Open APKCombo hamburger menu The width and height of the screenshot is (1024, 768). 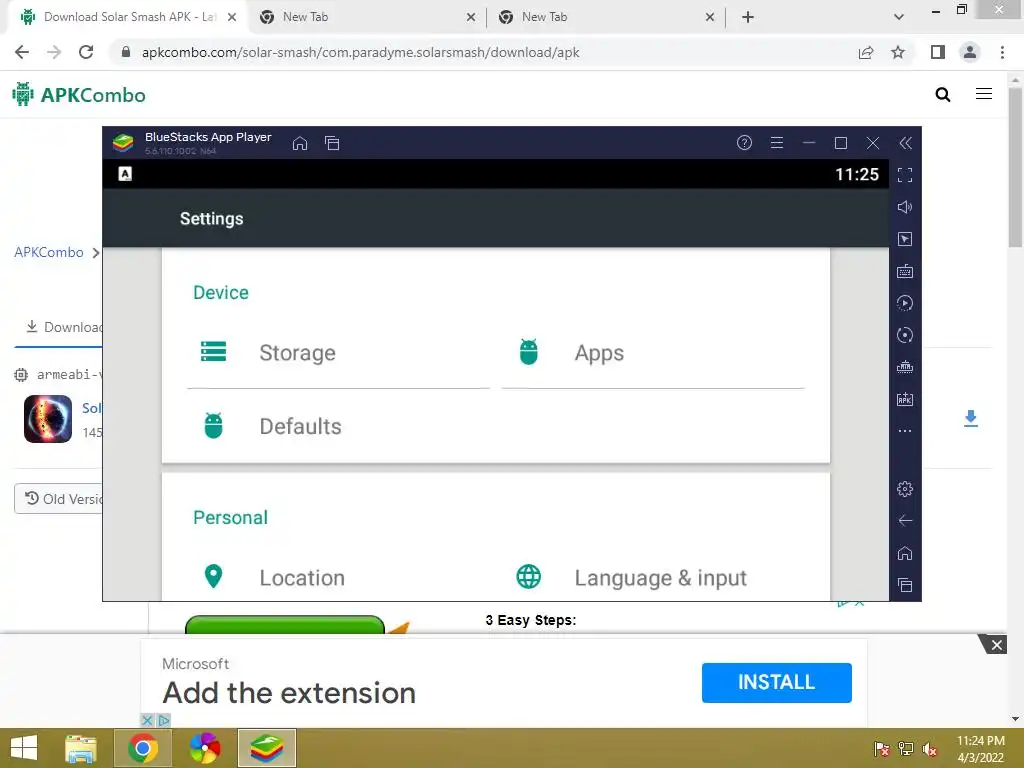(984, 94)
